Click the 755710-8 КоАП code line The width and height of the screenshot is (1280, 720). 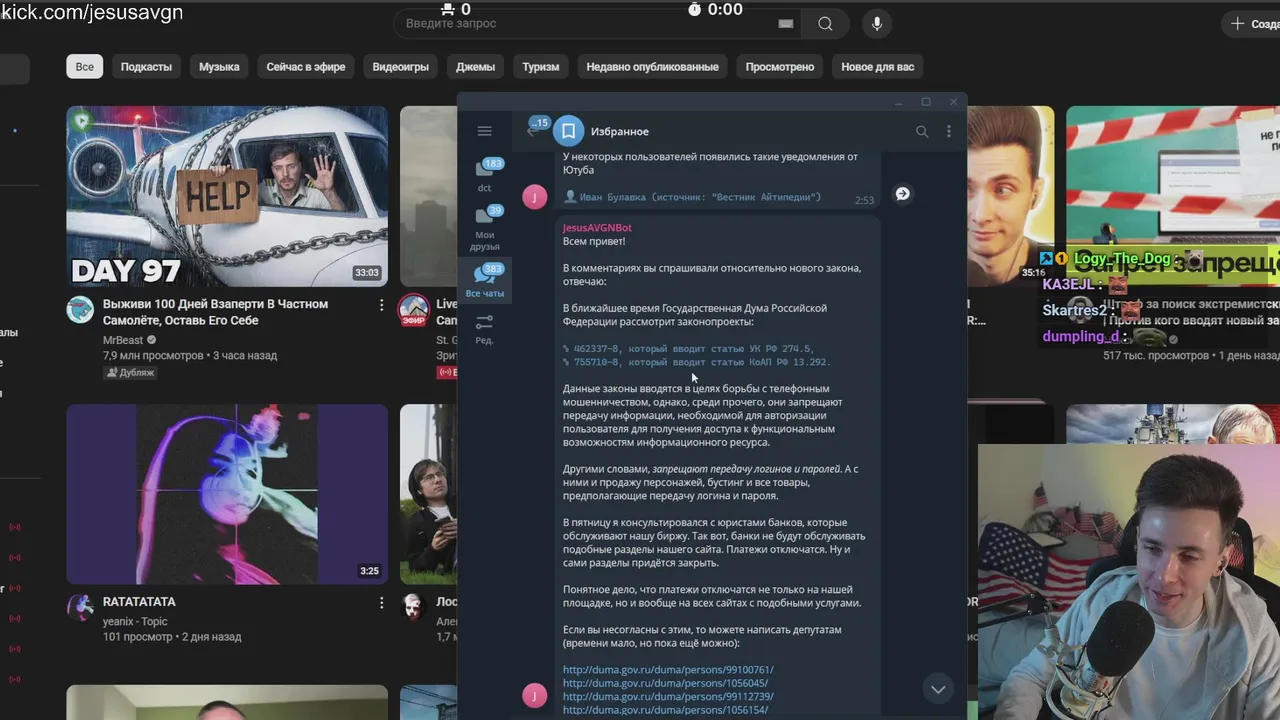(696, 362)
